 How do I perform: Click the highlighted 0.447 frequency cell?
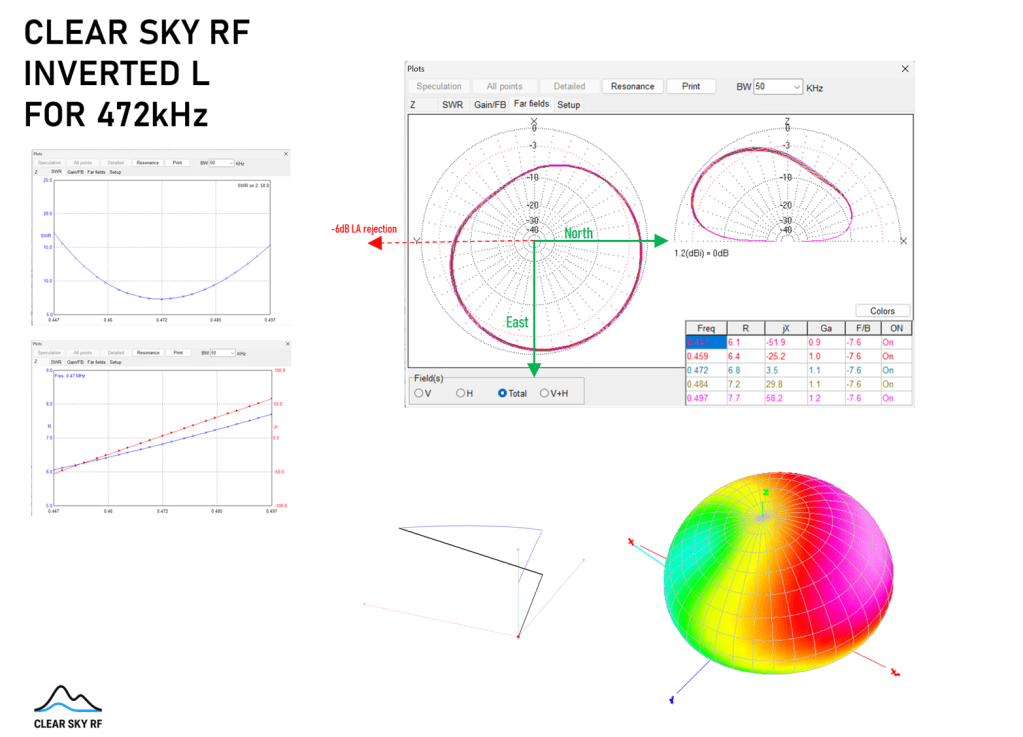[x=706, y=342]
